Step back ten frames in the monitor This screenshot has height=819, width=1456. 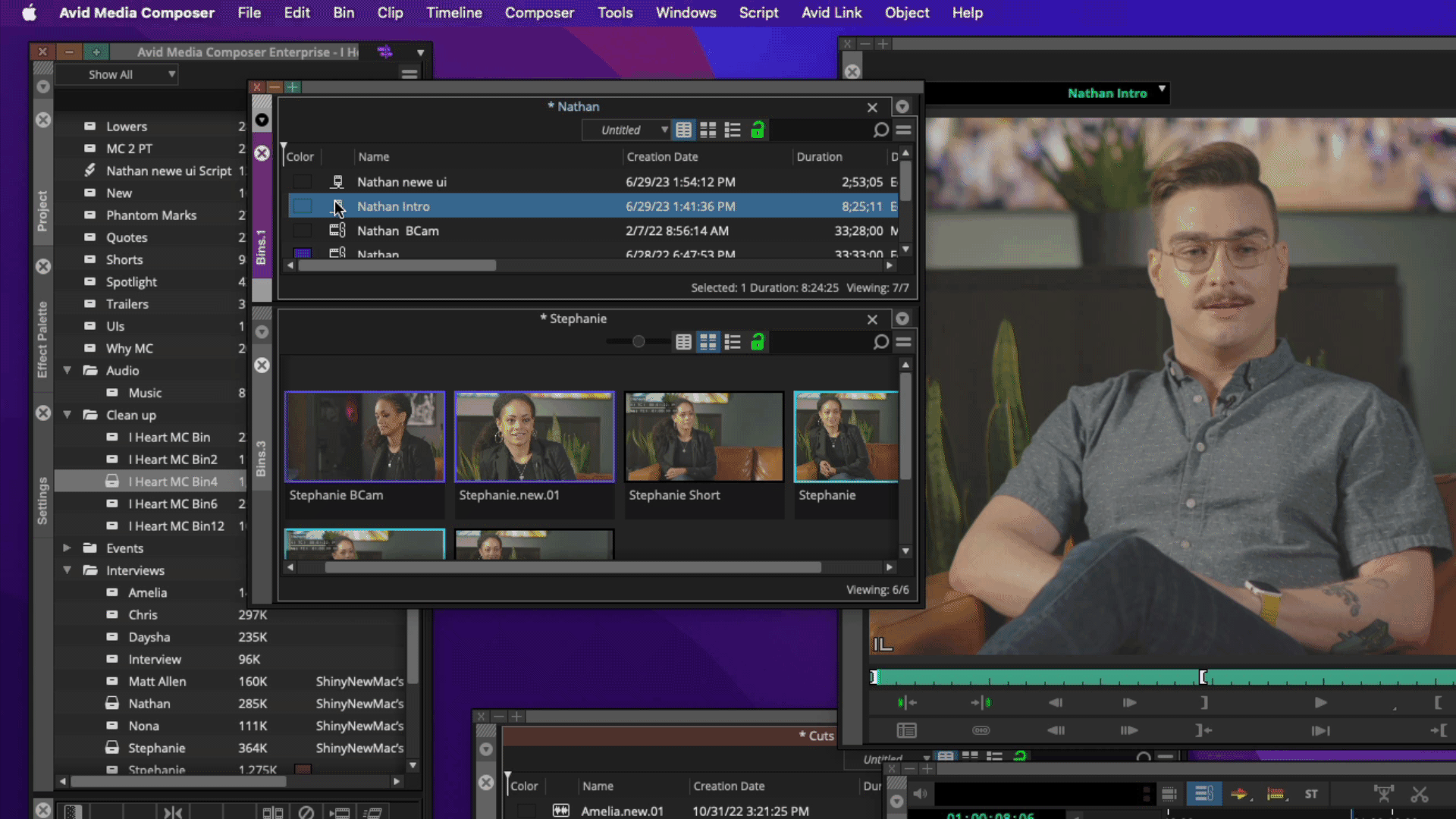click(x=1056, y=730)
